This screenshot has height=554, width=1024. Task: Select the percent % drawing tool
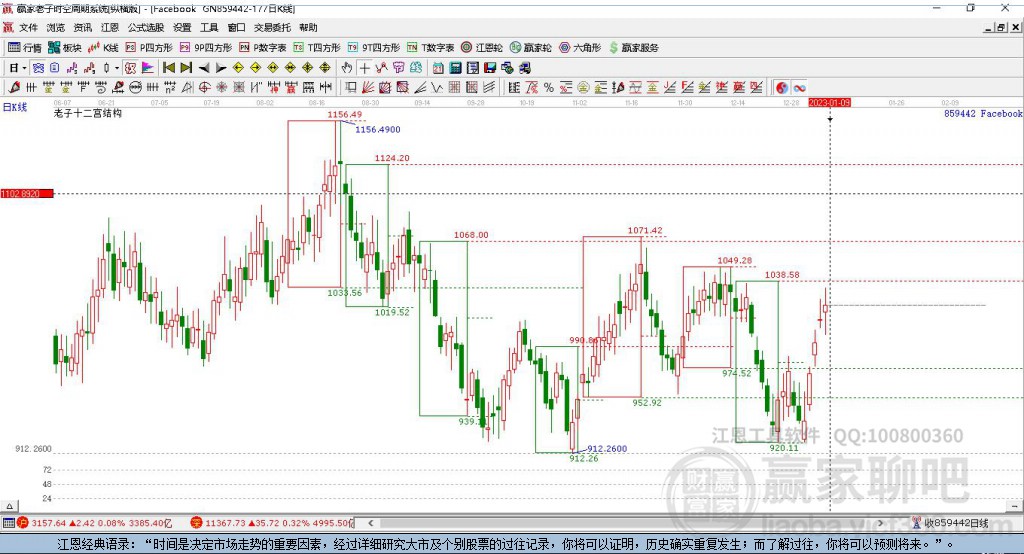pos(549,88)
